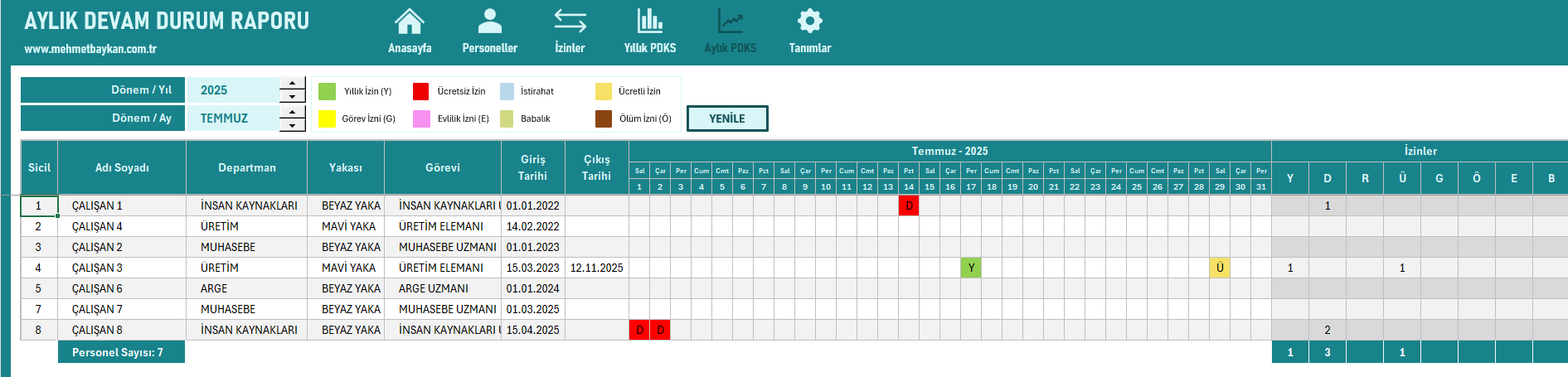Click the ARGE UZMANI role cell
1568x377 pixels.
click(443, 288)
